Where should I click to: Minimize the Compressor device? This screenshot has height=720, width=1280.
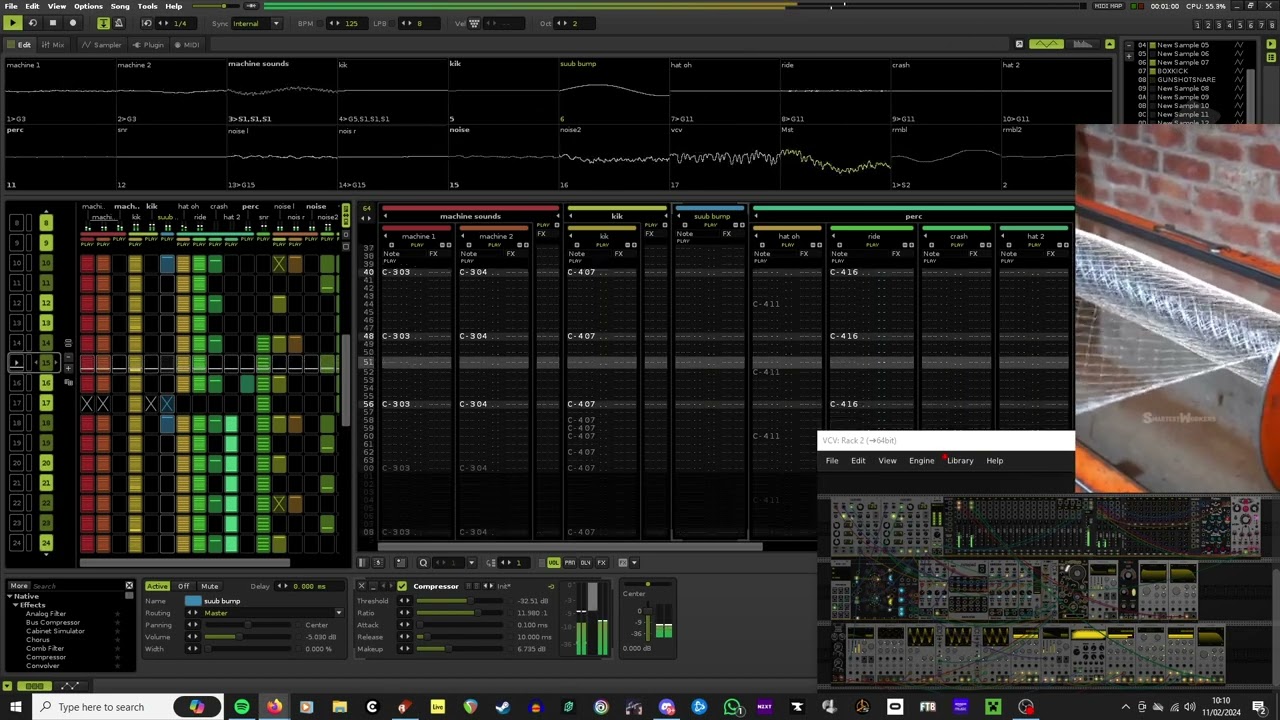point(373,586)
